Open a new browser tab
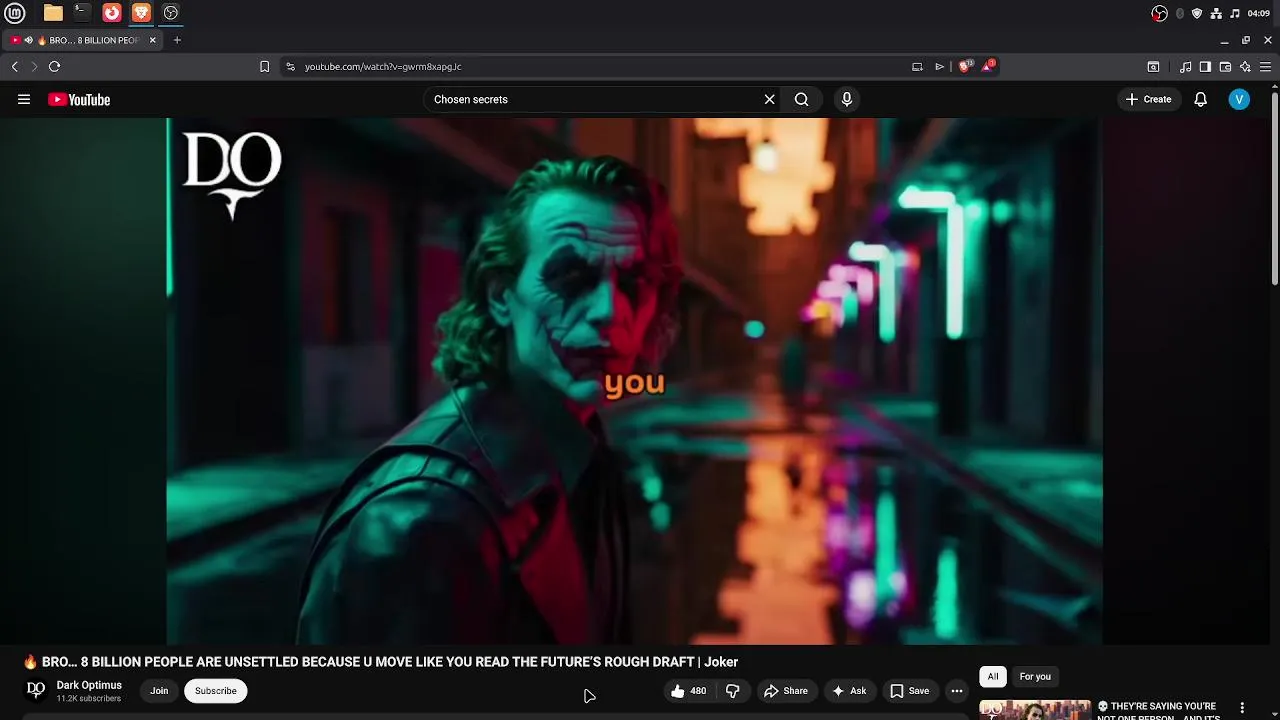 (177, 40)
